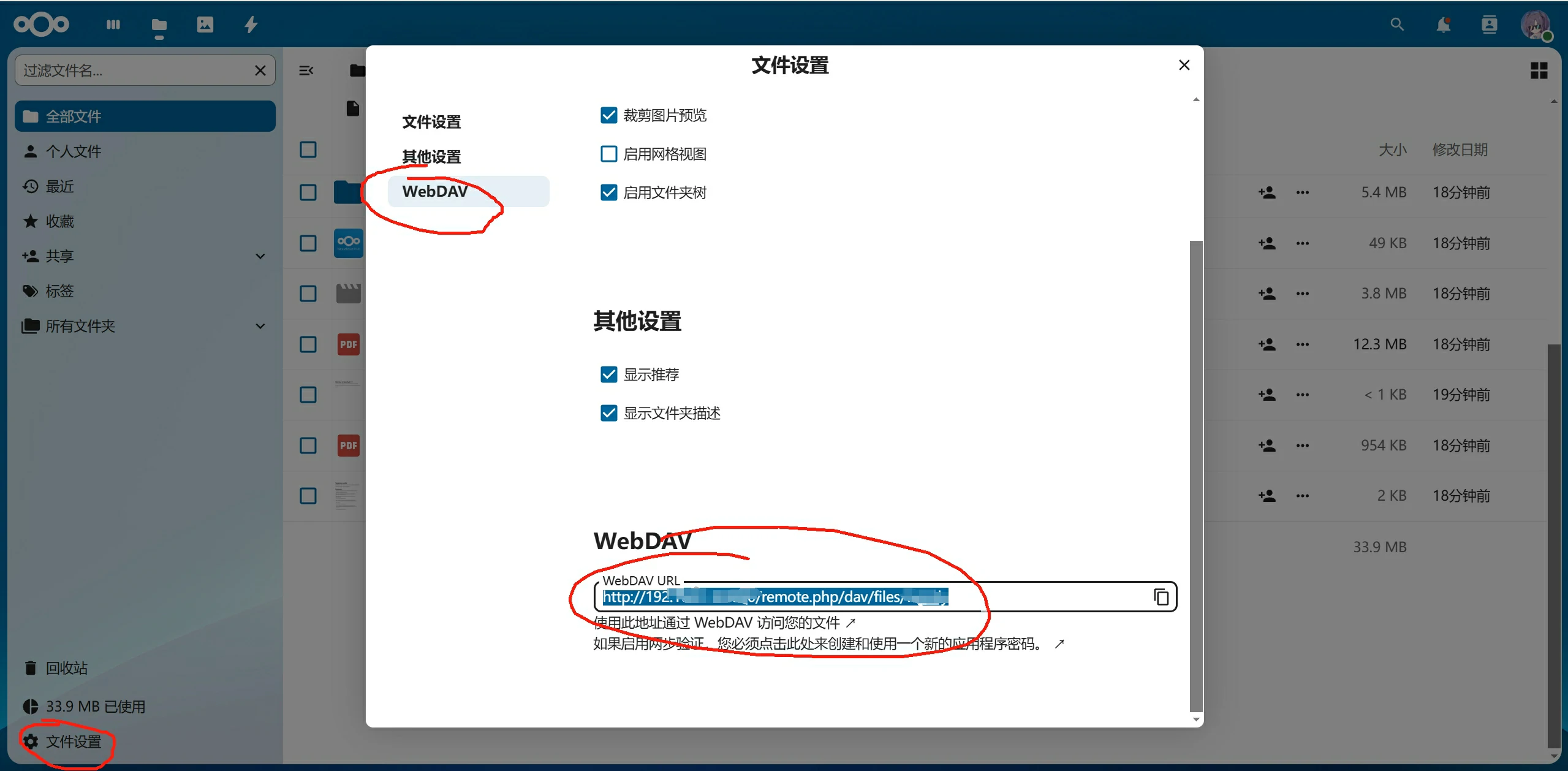Open 个人文件 in sidebar

click(x=145, y=151)
